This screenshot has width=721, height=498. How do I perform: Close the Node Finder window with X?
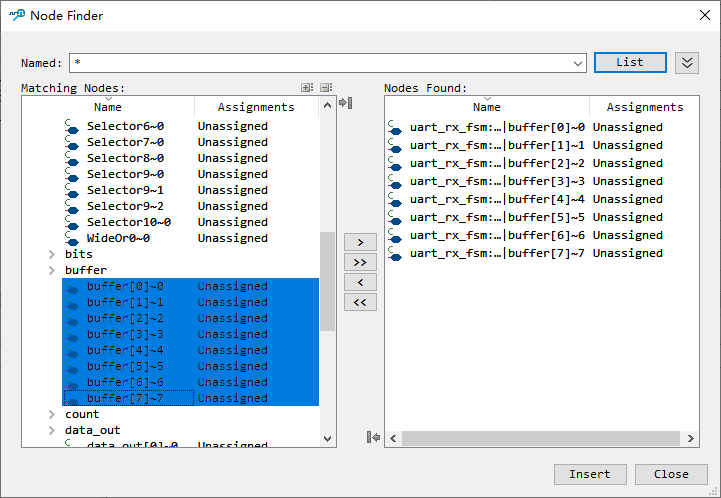click(x=704, y=15)
